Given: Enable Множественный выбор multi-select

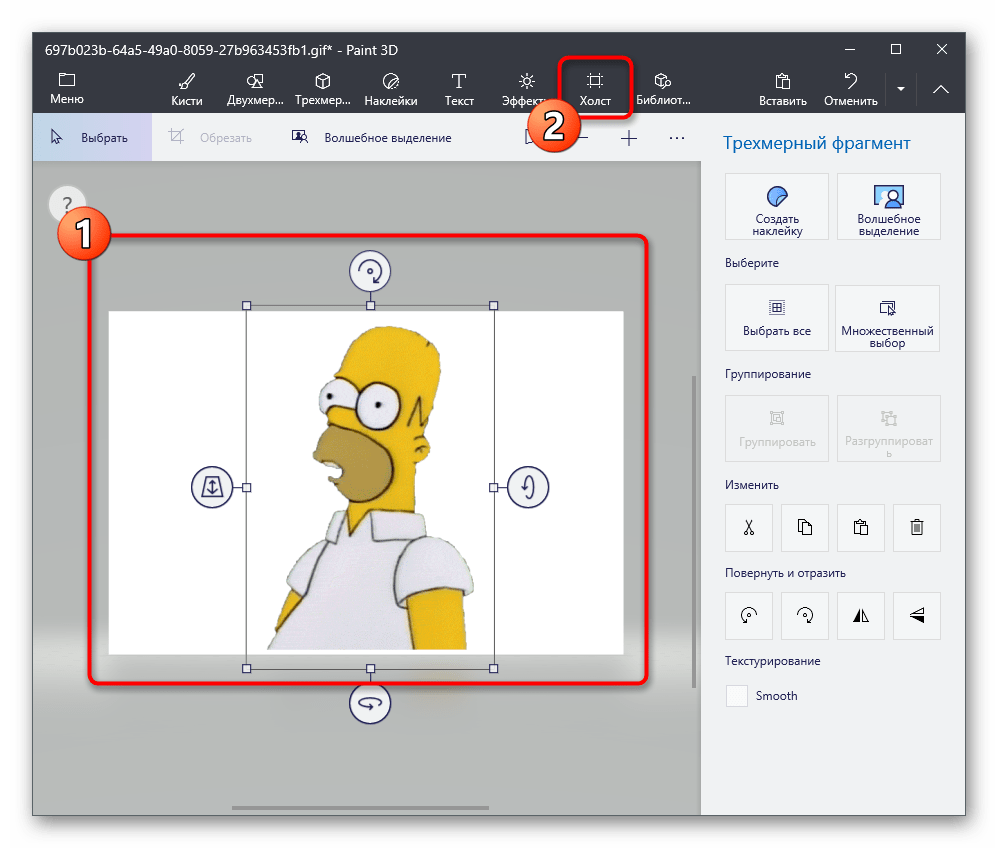Looking at the screenshot, I should pyautogui.click(x=887, y=318).
